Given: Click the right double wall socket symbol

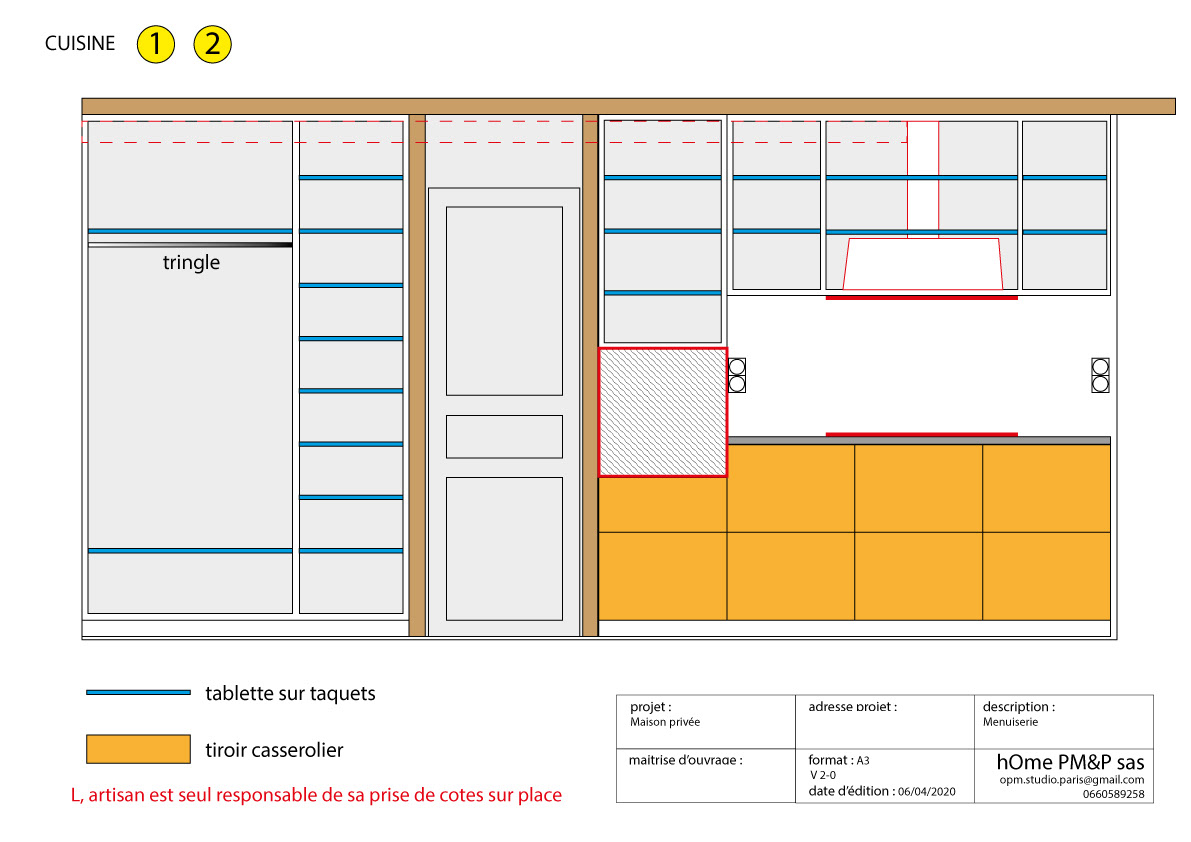Looking at the screenshot, I should [1100, 376].
